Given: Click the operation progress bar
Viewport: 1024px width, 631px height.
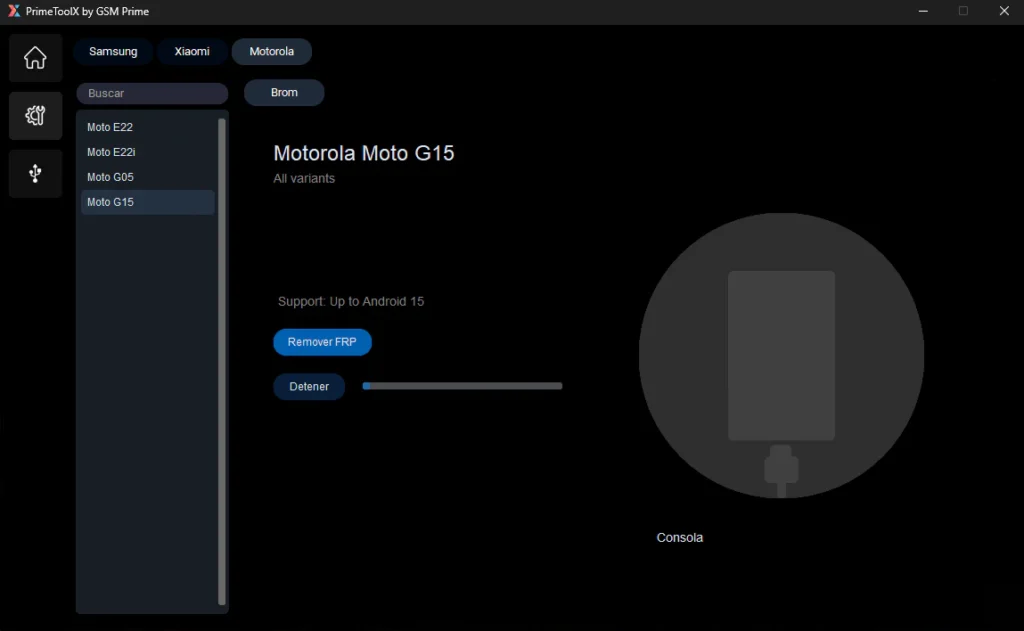Looking at the screenshot, I should tap(462, 386).
